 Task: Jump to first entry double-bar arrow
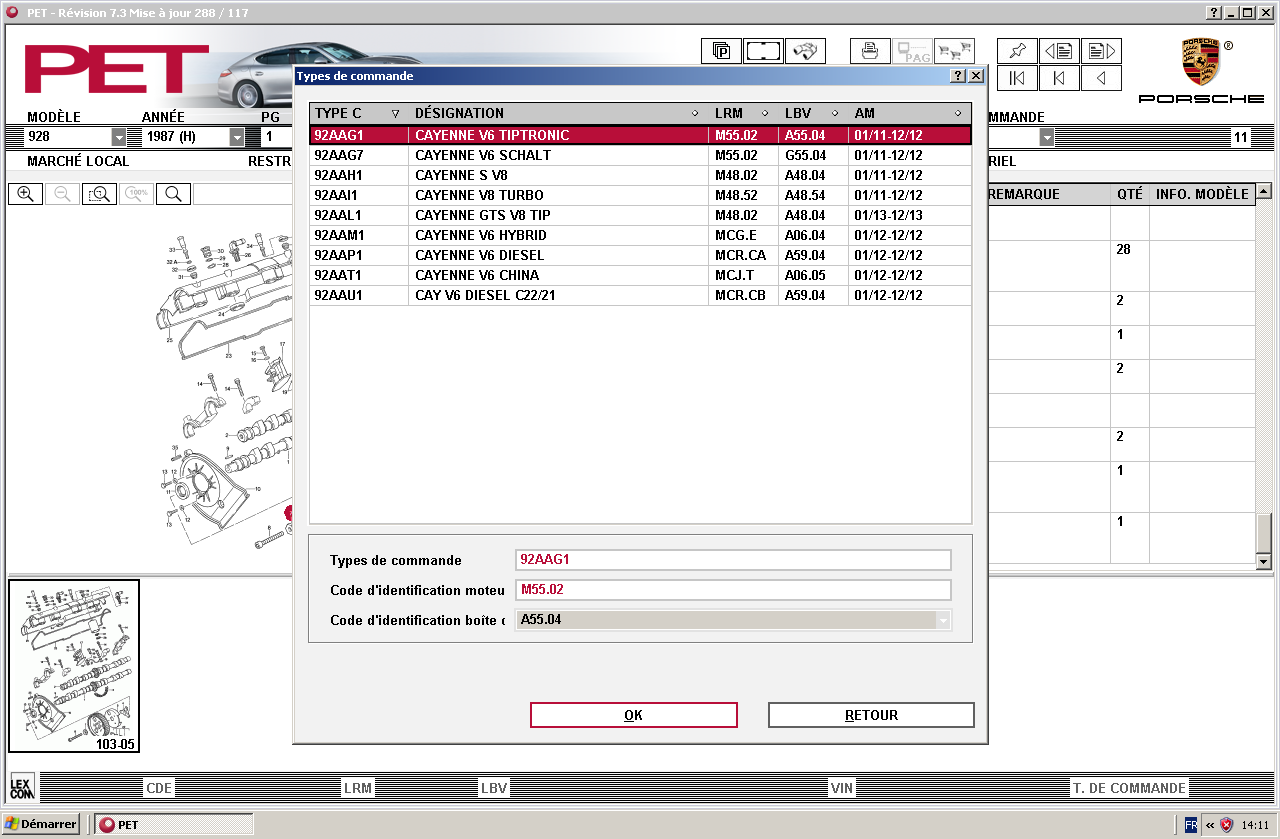1017,78
